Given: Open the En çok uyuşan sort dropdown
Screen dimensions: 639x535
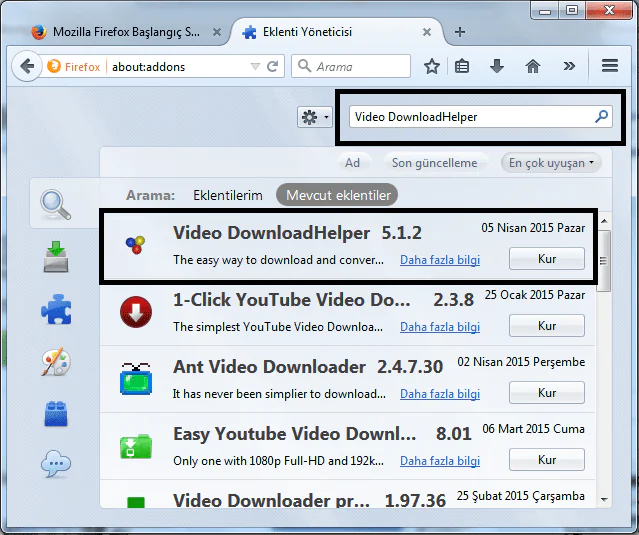Looking at the screenshot, I should click(x=551, y=163).
